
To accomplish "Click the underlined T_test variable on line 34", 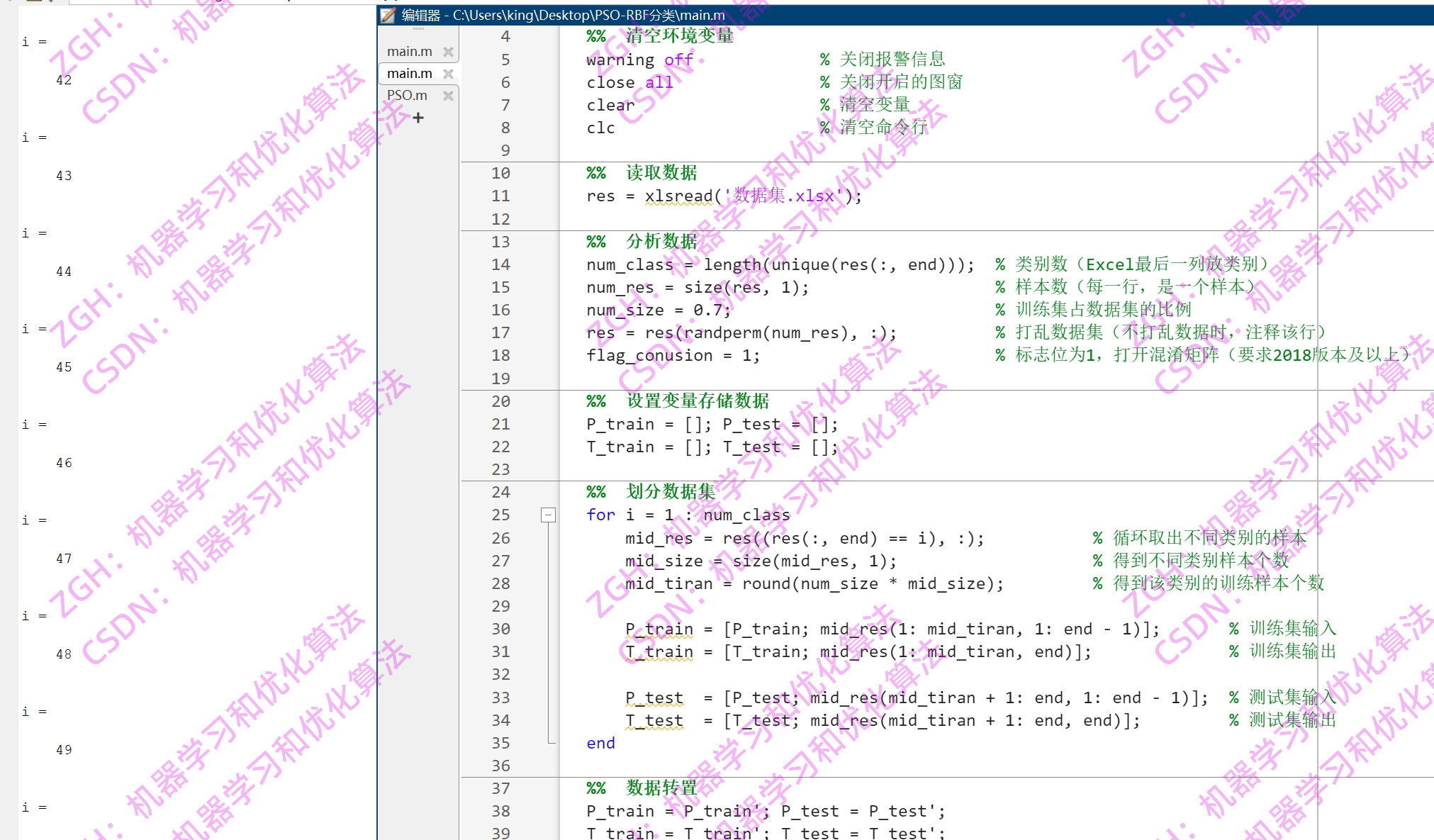I will [654, 721].
